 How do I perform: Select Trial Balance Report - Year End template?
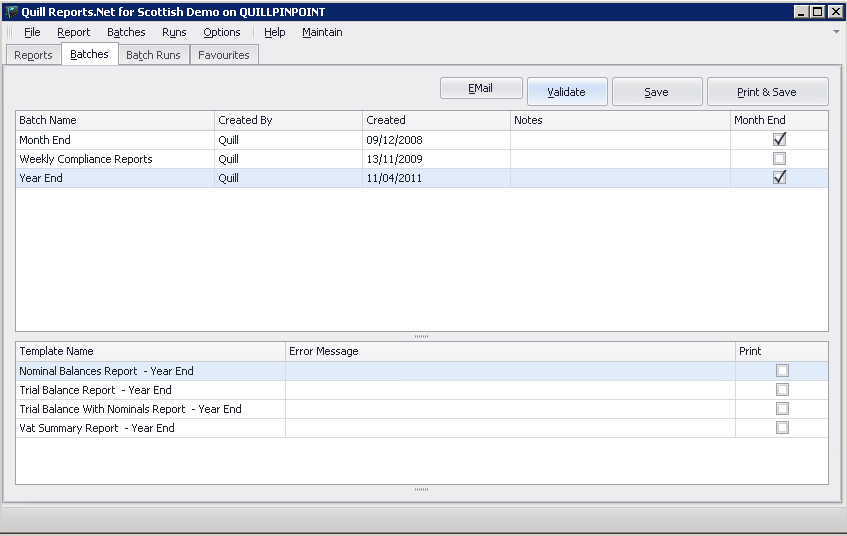tap(422, 390)
